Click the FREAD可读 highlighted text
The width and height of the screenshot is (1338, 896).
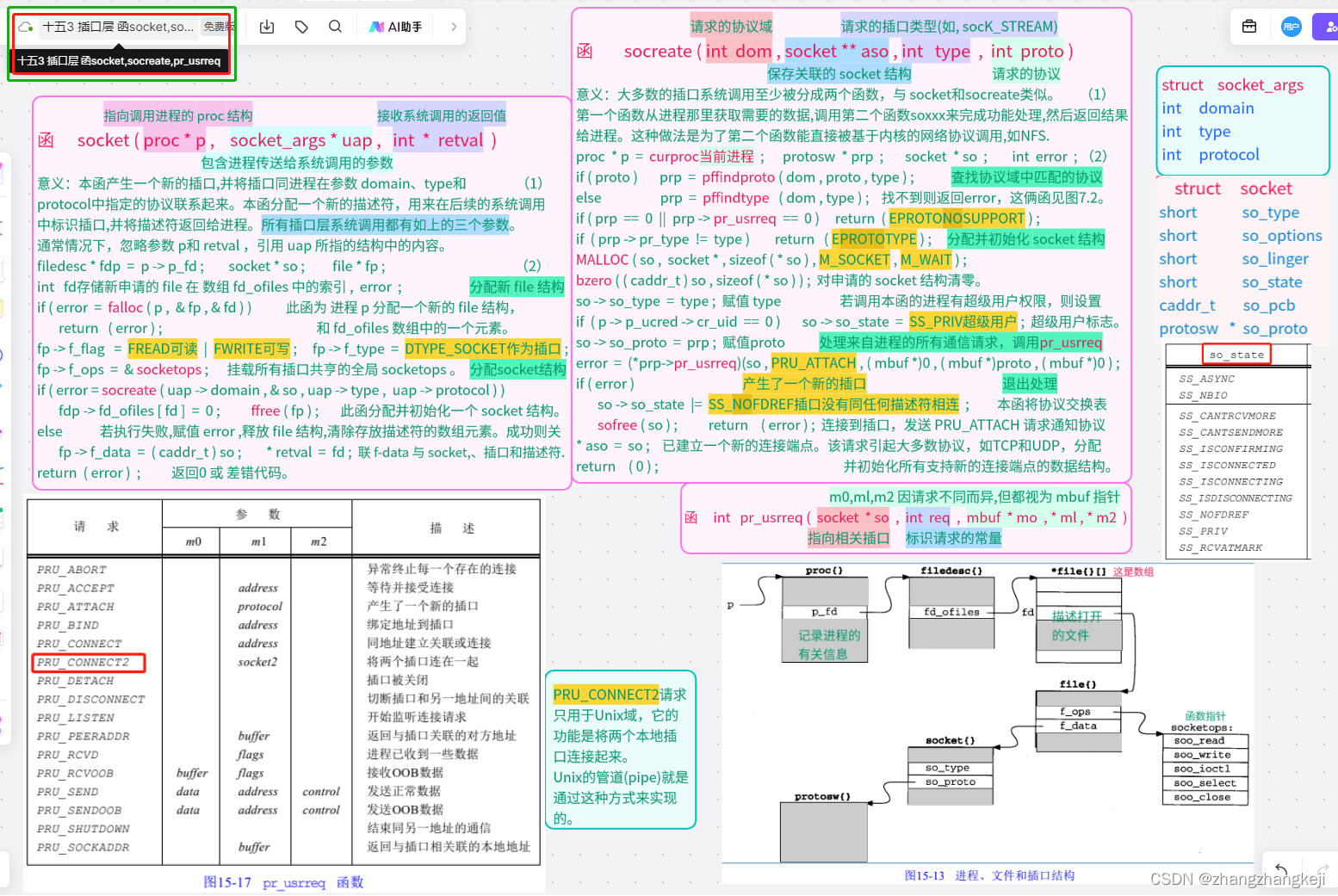163,349
